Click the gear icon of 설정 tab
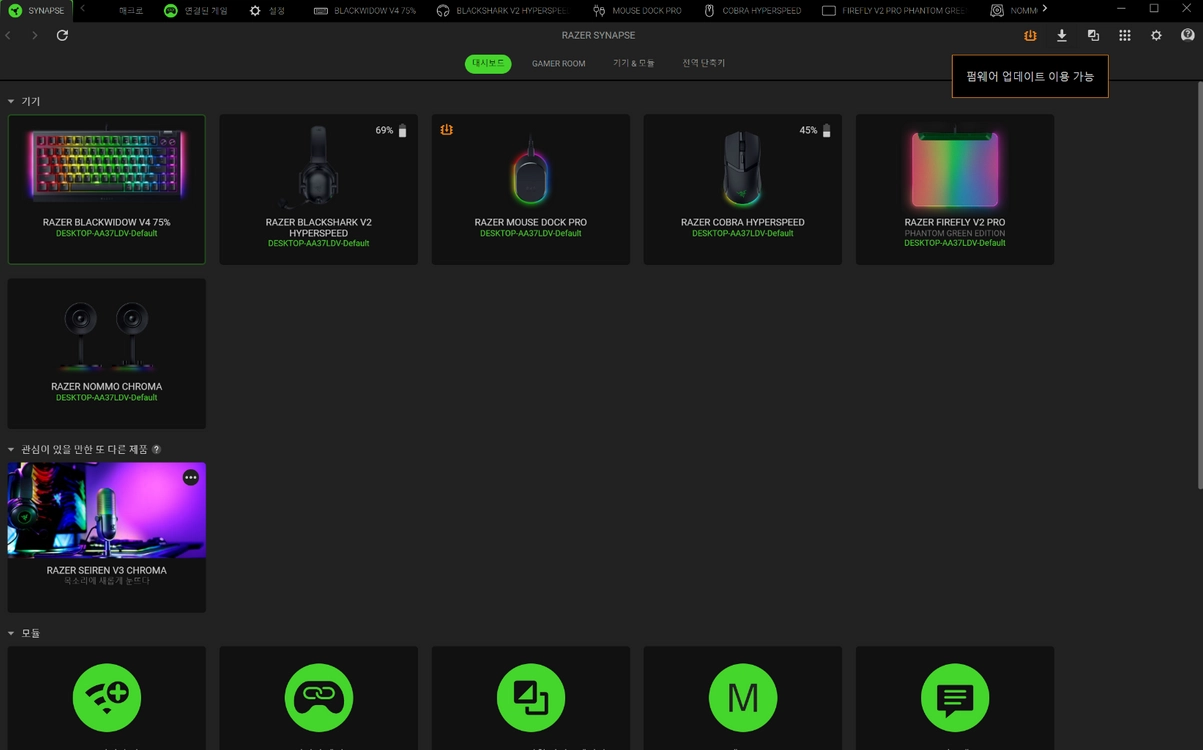The width and height of the screenshot is (1203, 750). [255, 10]
